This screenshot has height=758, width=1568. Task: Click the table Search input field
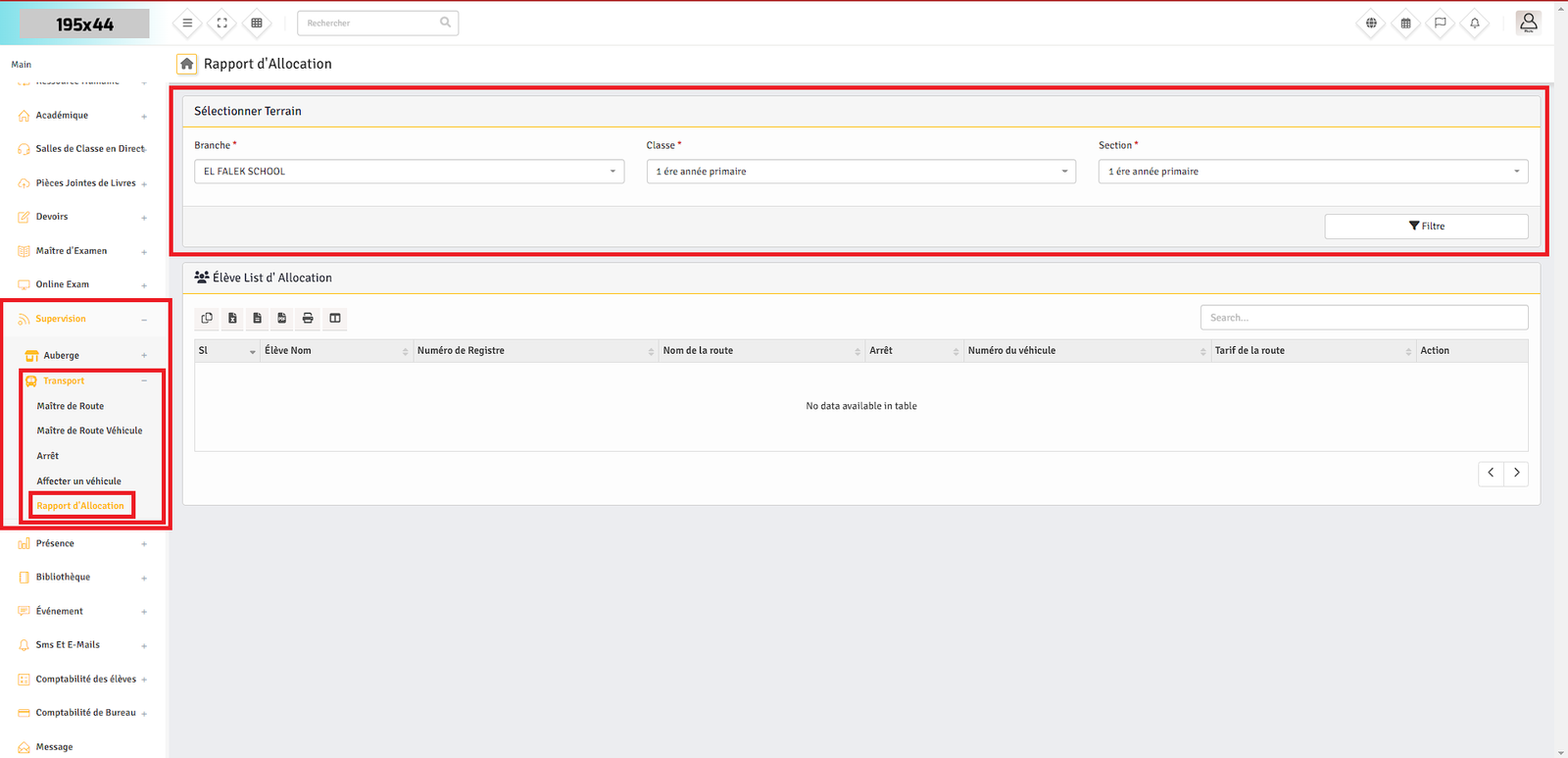coord(1363,318)
